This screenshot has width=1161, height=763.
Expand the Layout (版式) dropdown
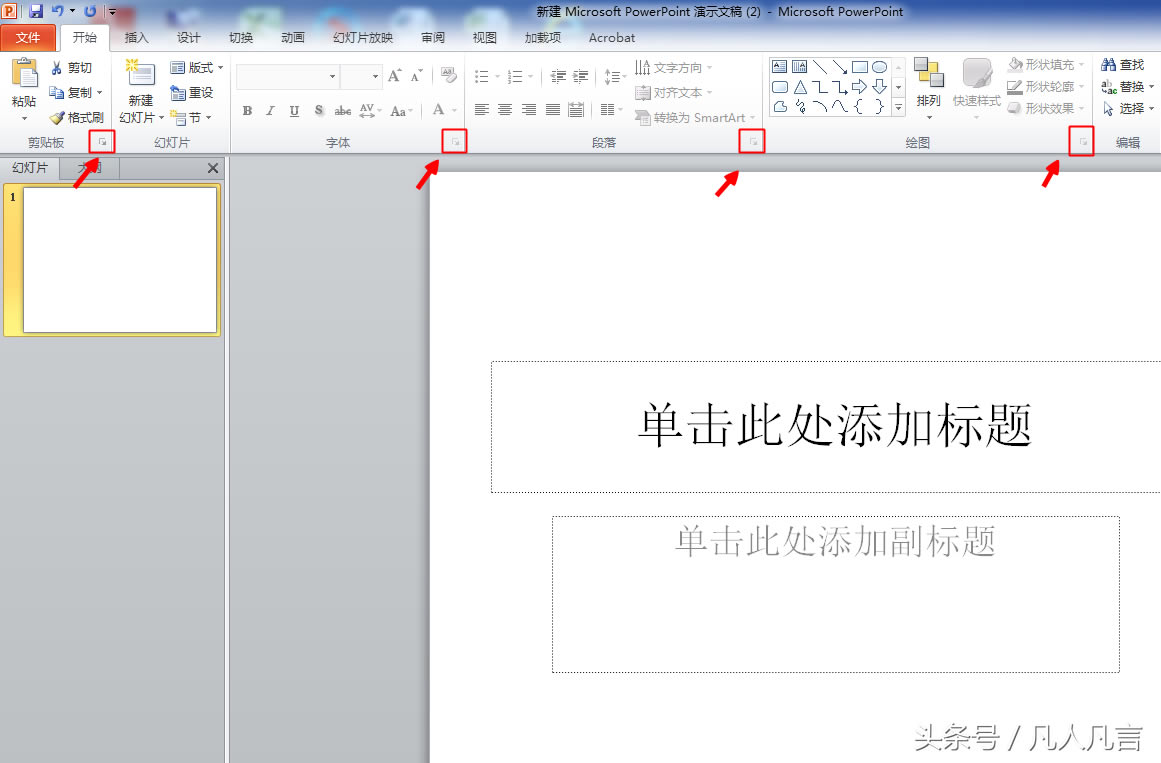tap(221, 68)
